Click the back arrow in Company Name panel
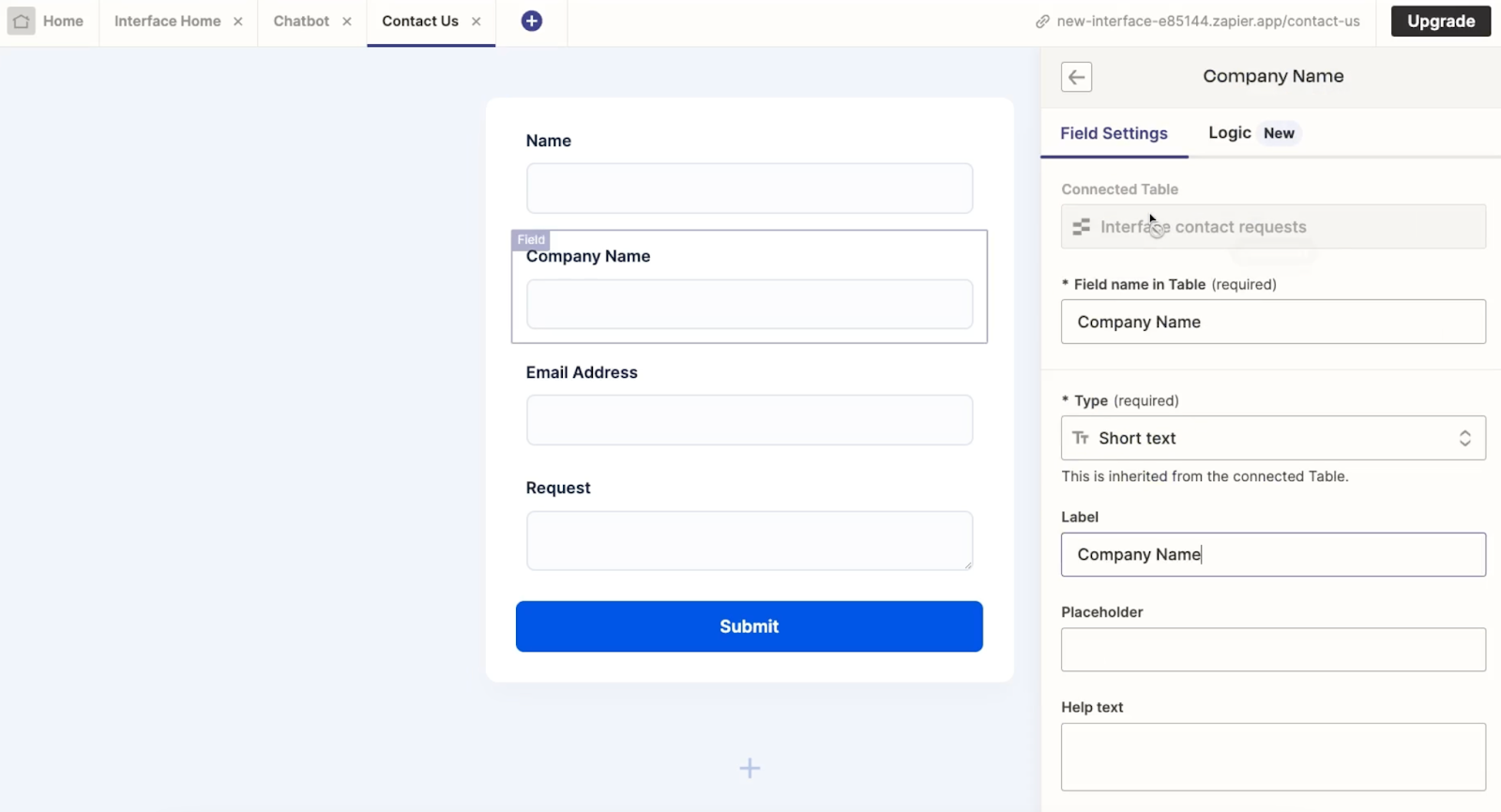Viewport: 1501px width, 812px height. (1076, 77)
